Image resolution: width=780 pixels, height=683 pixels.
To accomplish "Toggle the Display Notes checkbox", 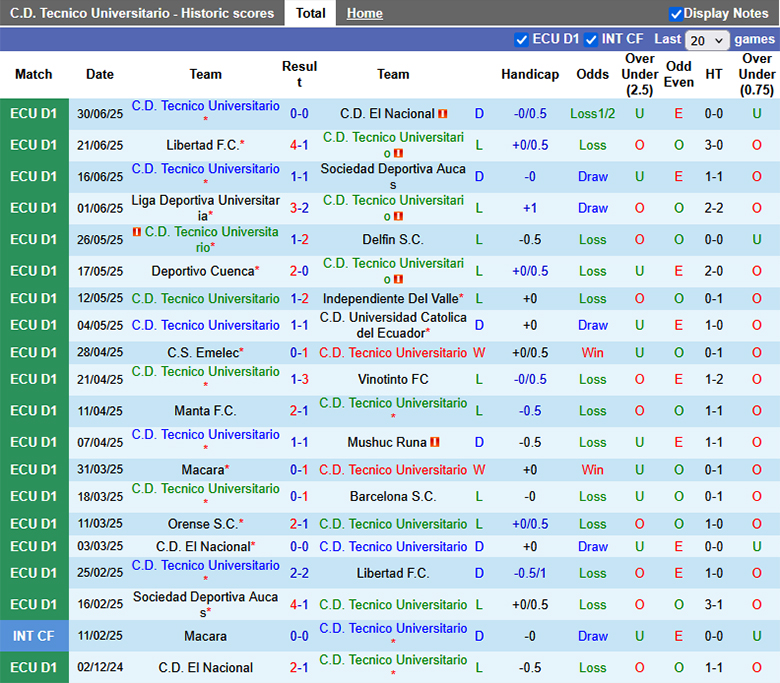I will tap(675, 14).
